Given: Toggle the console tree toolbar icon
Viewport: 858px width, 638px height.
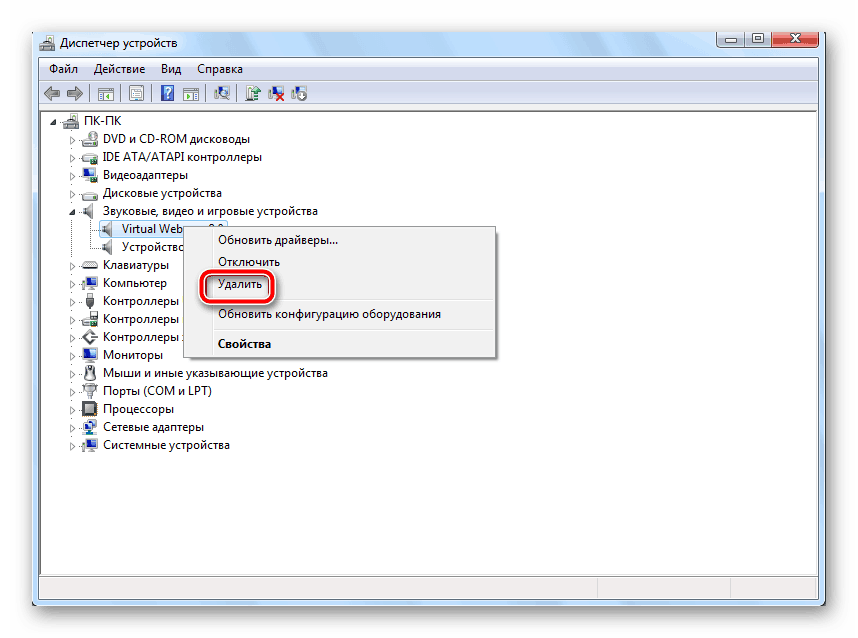Looking at the screenshot, I should (x=106, y=94).
